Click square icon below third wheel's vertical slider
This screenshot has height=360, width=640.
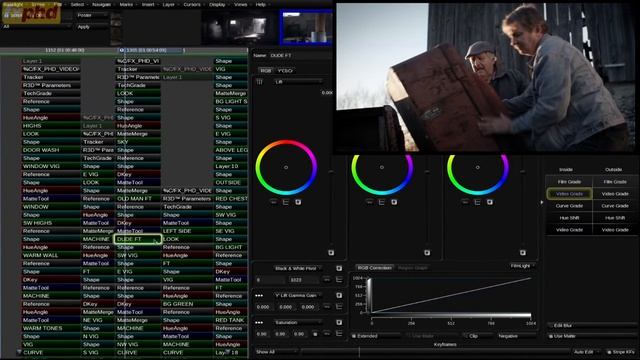[x=523, y=253]
